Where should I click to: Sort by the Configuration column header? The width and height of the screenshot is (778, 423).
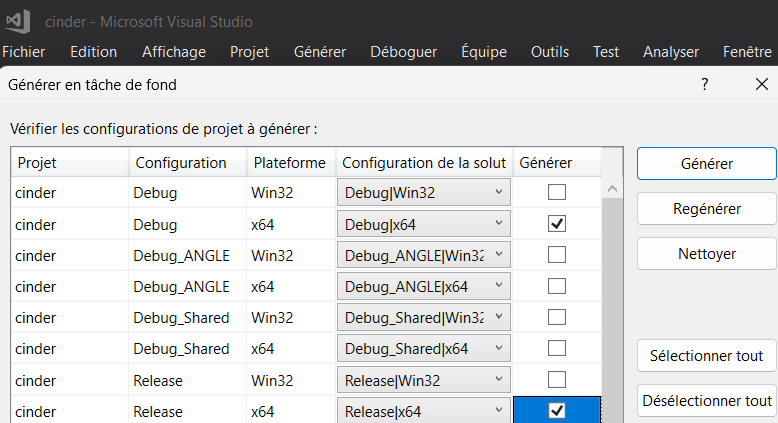tap(188, 163)
